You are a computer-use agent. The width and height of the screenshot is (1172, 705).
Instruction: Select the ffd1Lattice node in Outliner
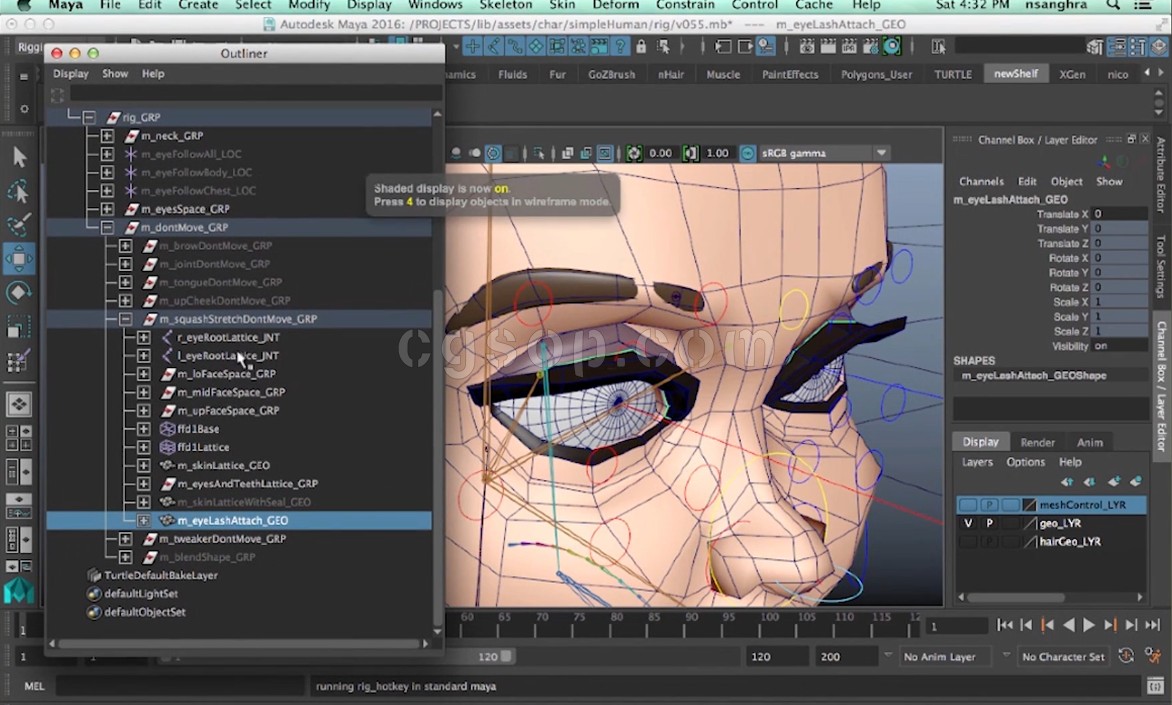click(x=202, y=447)
